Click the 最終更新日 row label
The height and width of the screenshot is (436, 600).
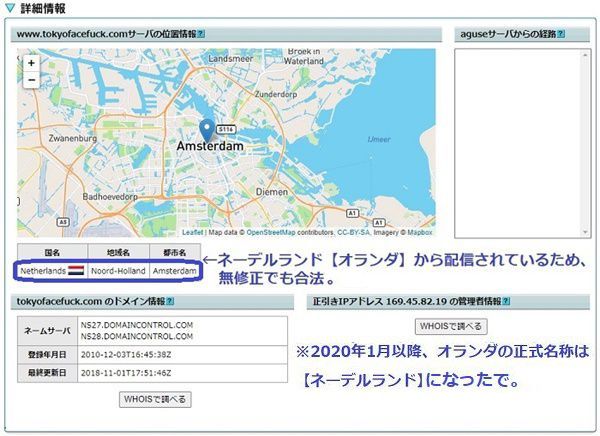[x=47, y=373]
